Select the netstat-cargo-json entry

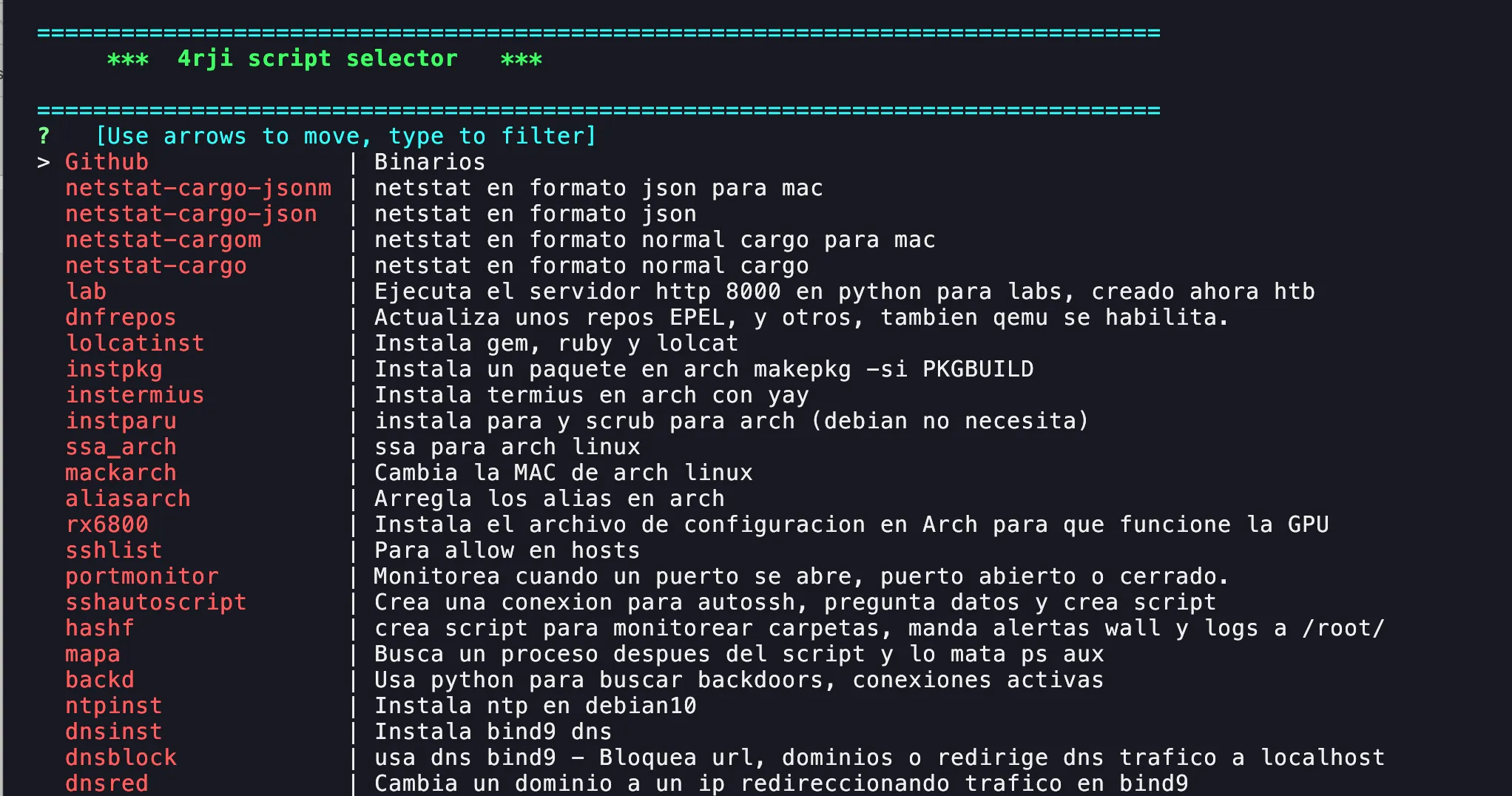(x=191, y=214)
